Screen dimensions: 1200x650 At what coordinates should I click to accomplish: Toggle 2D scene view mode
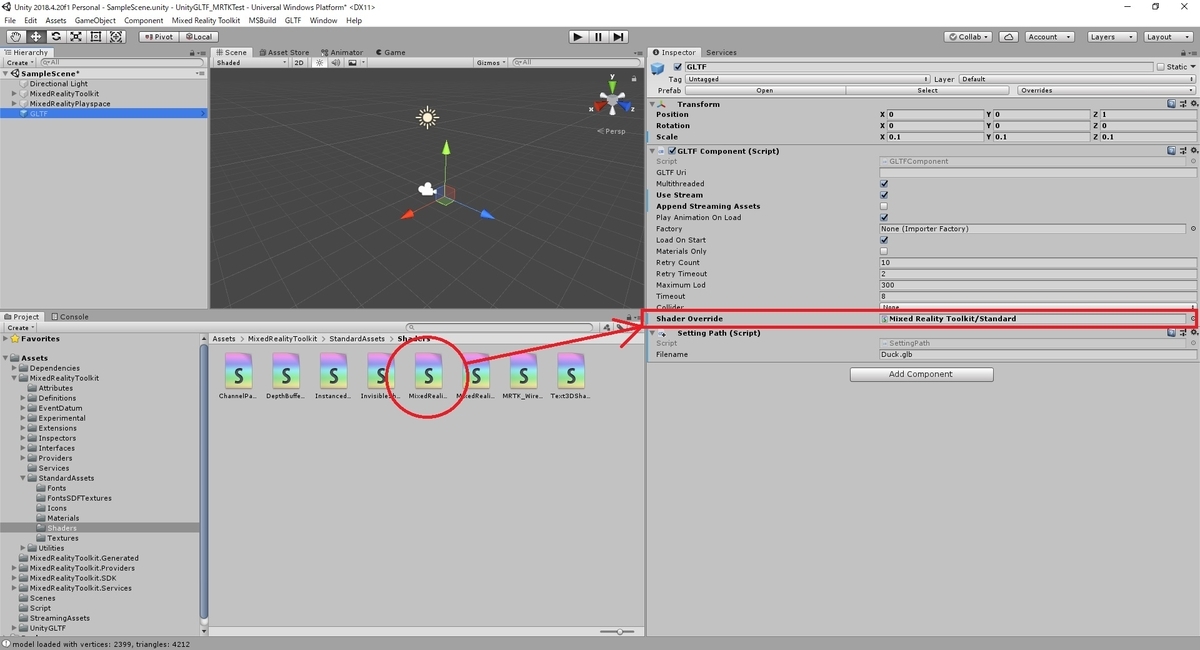pyautogui.click(x=298, y=62)
